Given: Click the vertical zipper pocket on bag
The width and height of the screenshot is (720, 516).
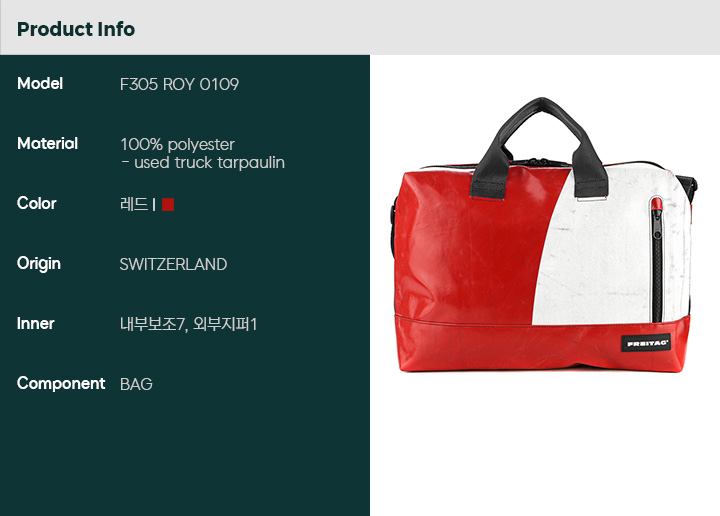Looking at the screenshot, I should [657, 259].
